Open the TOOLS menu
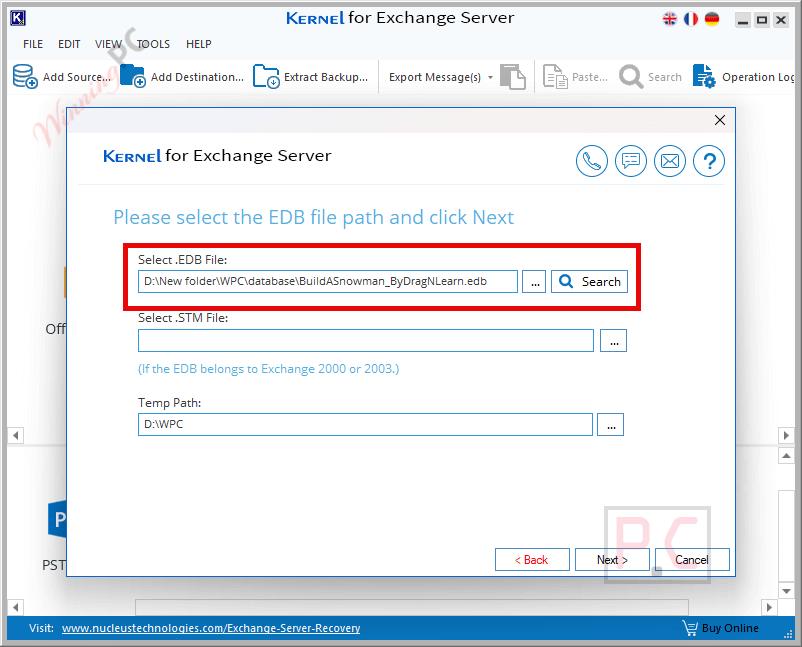Viewport: 802px width, 647px height. point(153,44)
